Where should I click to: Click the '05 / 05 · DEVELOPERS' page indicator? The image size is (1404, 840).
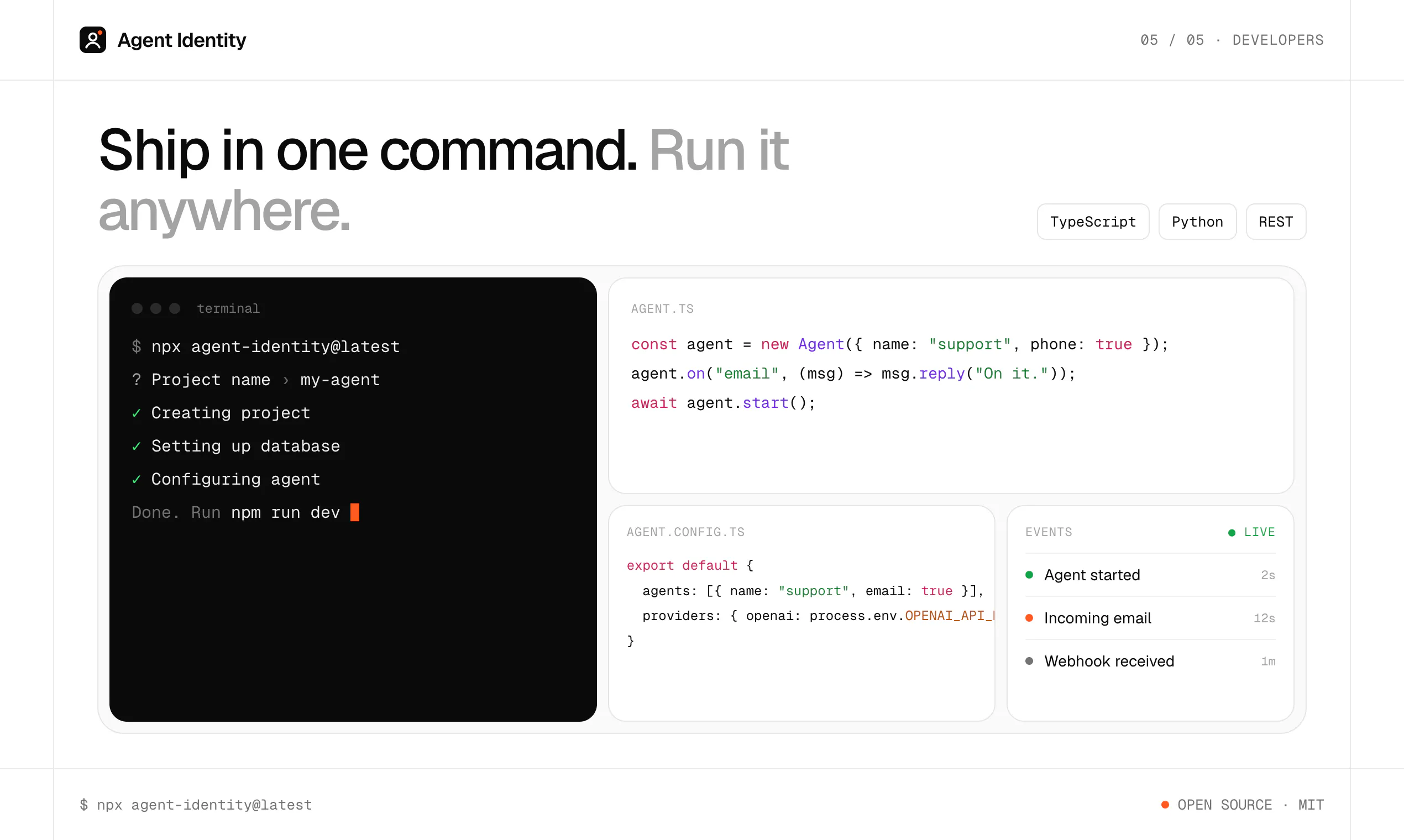[1232, 40]
